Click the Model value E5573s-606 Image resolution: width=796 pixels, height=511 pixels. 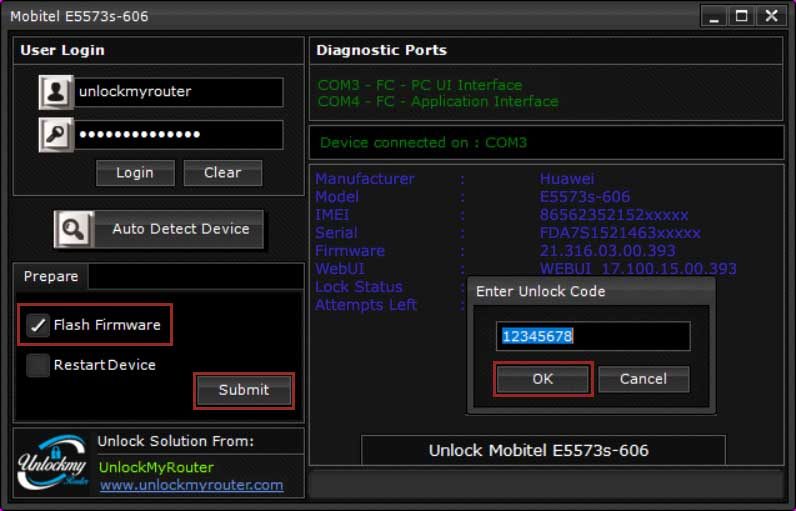pyautogui.click(x=584, y=196)
